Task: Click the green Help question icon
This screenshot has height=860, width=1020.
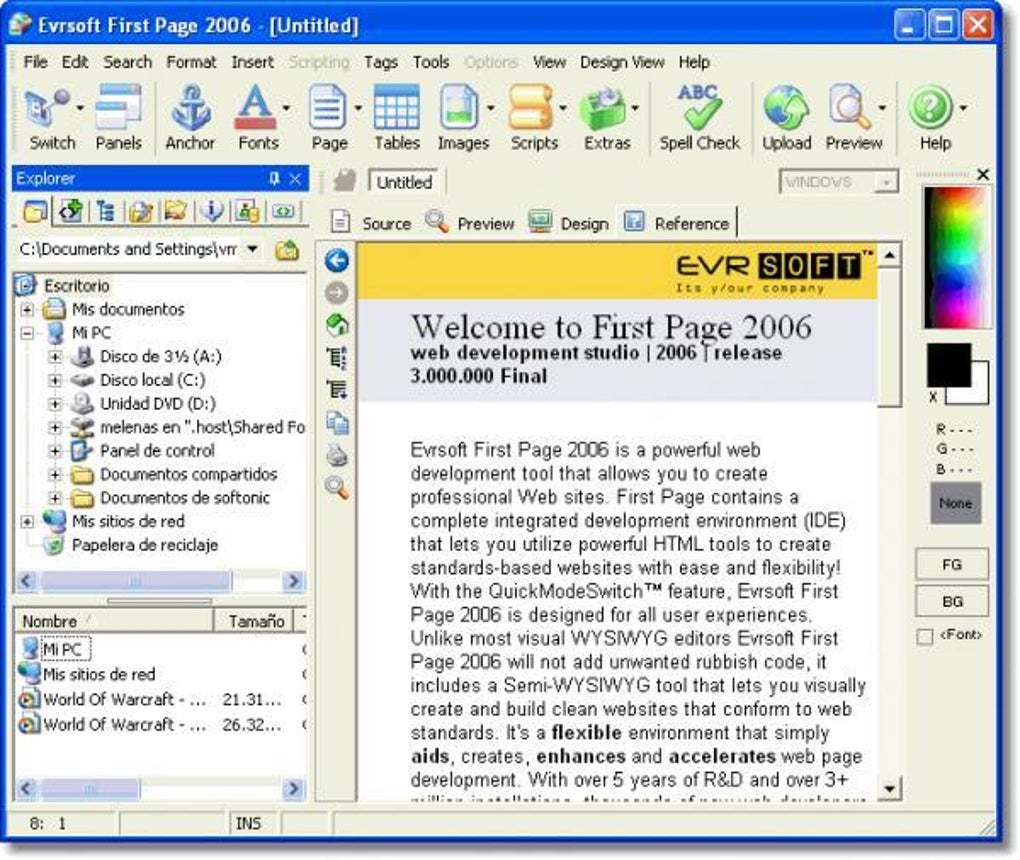Action: (x=931, y=107)
